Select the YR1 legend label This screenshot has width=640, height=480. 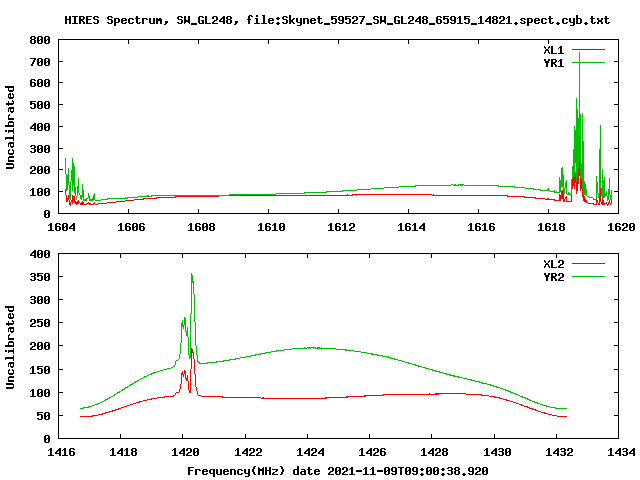pos(553,63)
